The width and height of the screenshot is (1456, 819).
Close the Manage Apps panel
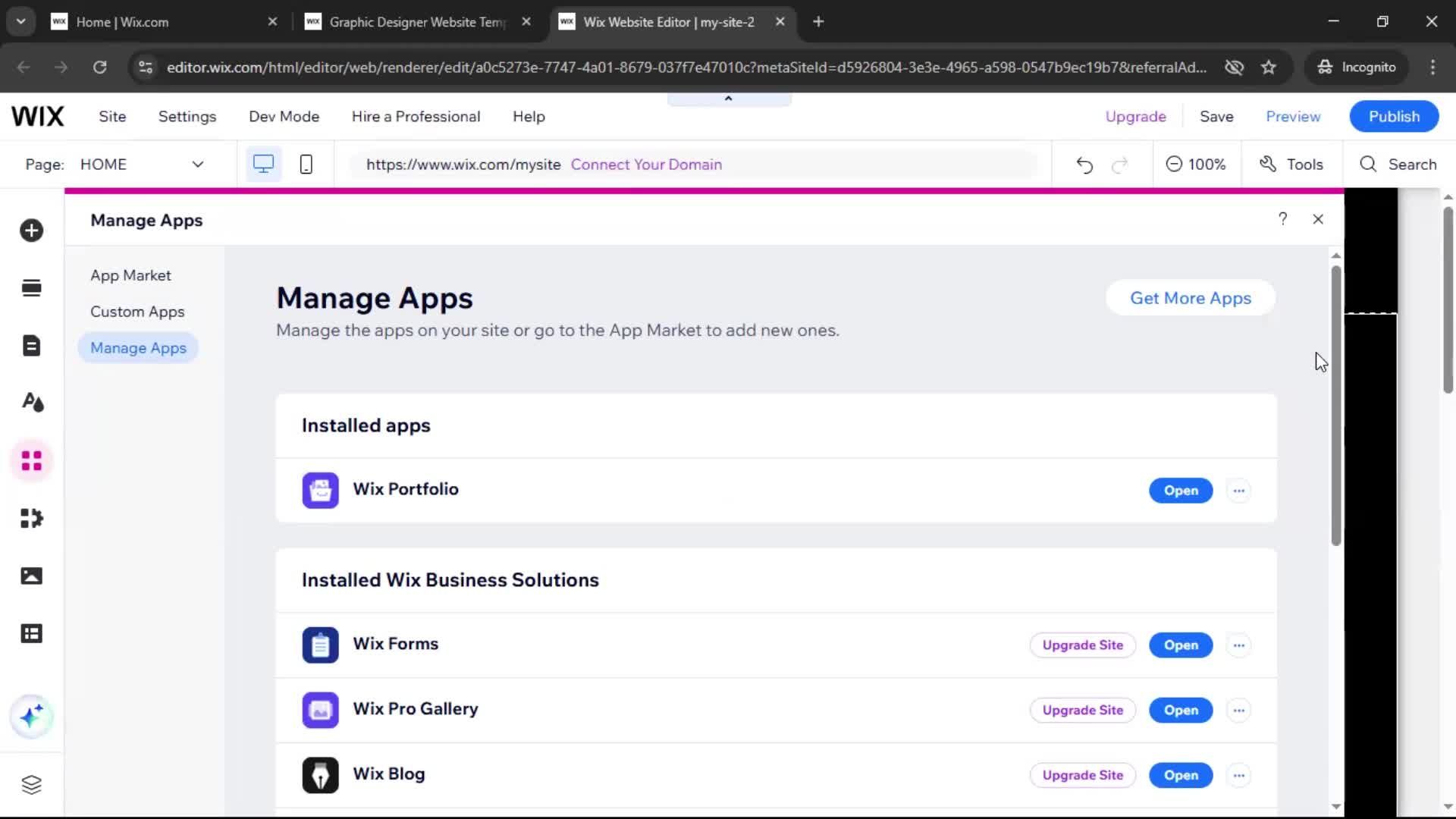point(1318,219)
